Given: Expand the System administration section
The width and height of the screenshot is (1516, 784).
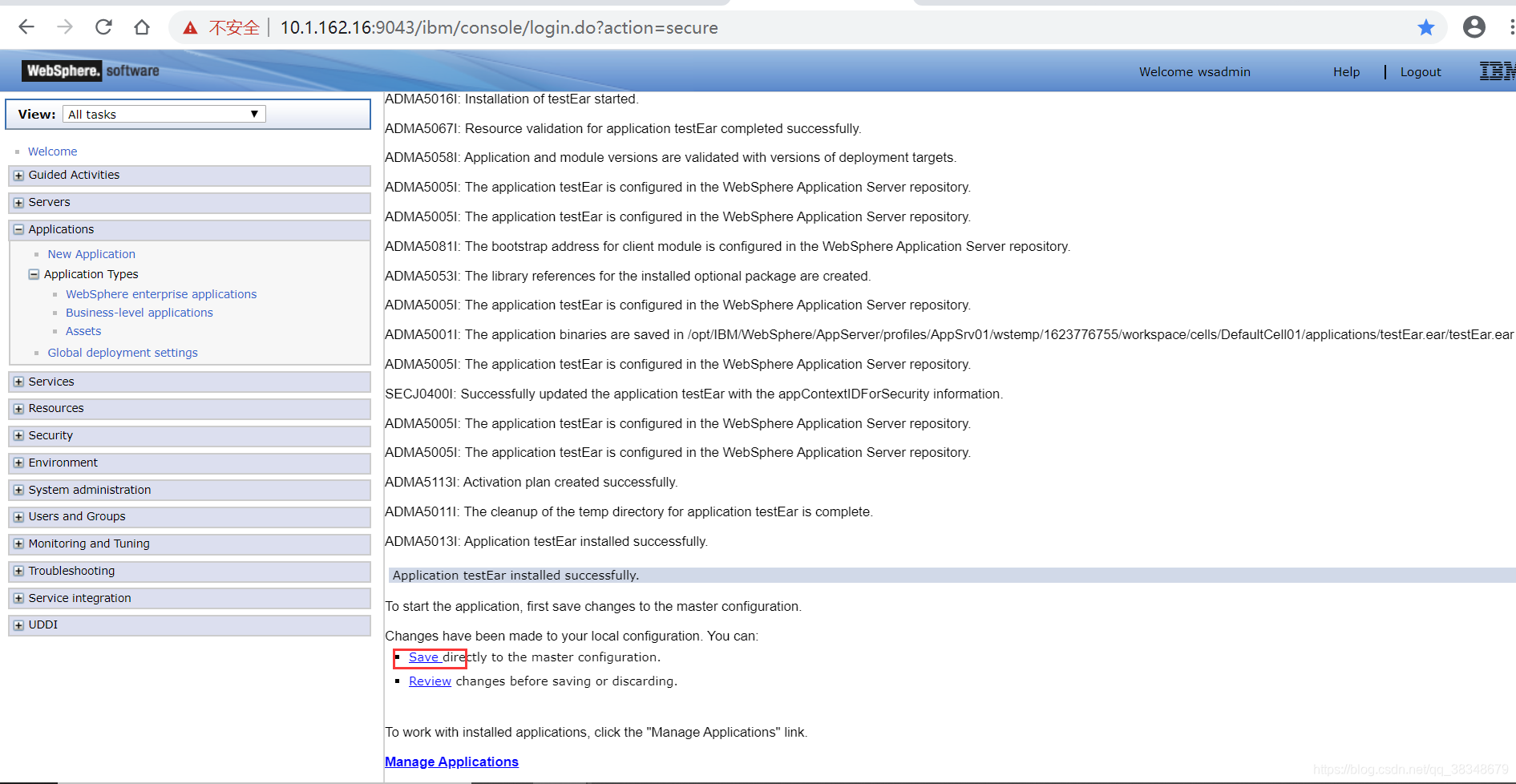Looking at the screenshot, I should click(18, 490).
